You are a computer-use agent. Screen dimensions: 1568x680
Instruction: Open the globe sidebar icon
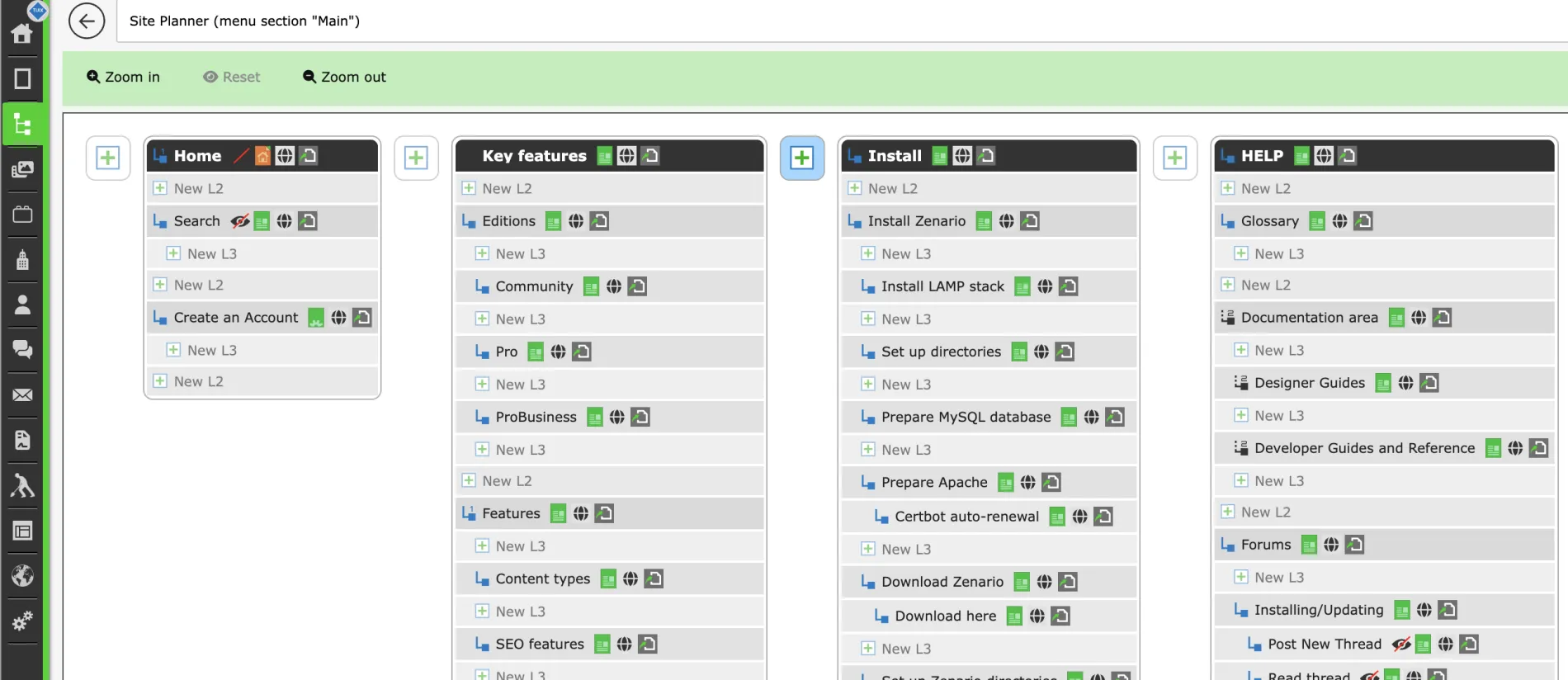click(x=22, y=575)
